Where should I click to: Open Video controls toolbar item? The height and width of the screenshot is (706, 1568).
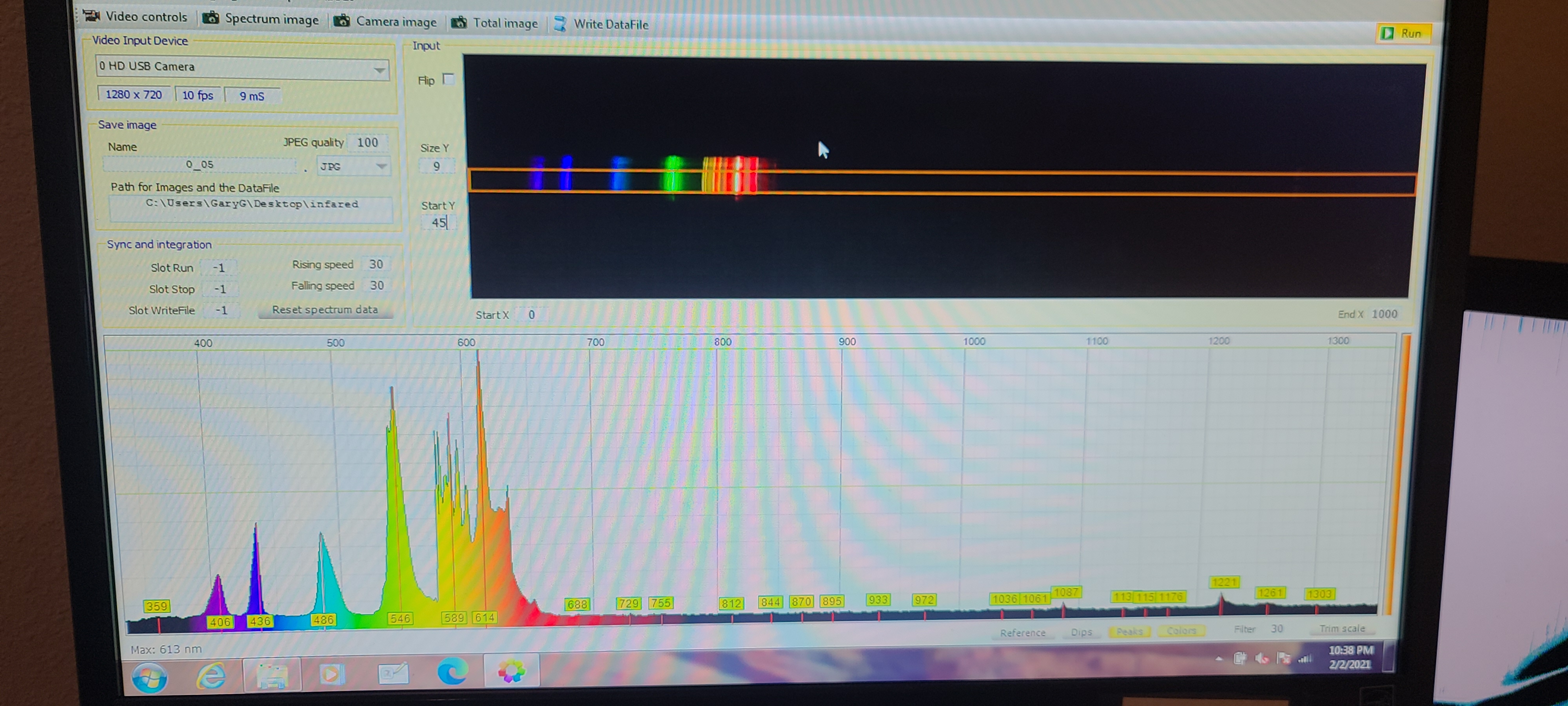[x=136, y=16]
